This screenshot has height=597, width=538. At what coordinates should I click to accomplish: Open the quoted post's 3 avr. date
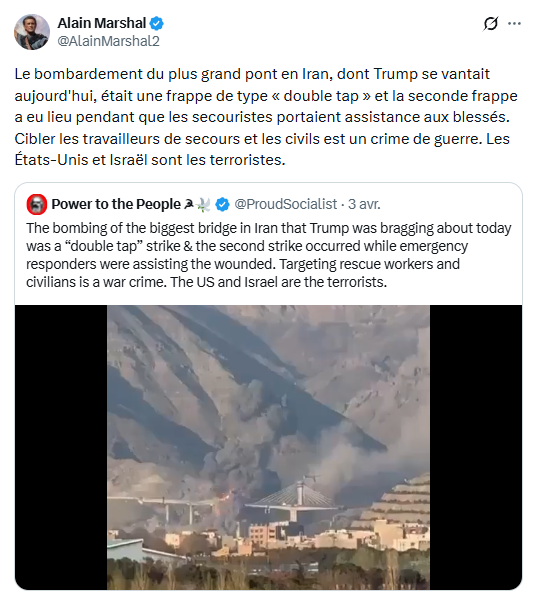pos(364,204)
